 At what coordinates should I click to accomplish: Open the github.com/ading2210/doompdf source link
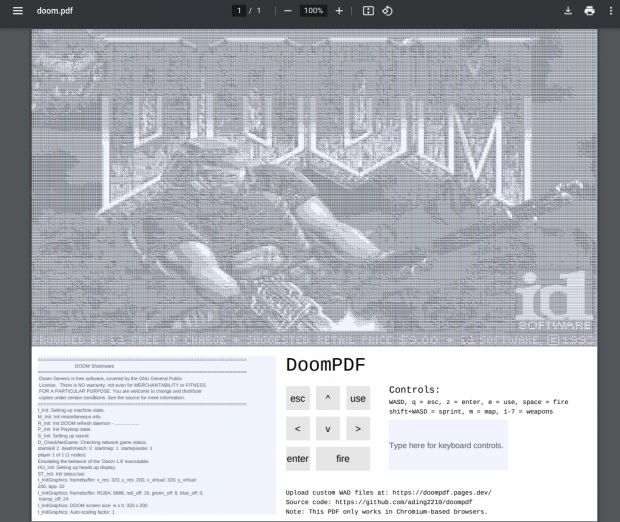[x=404, y=502]
